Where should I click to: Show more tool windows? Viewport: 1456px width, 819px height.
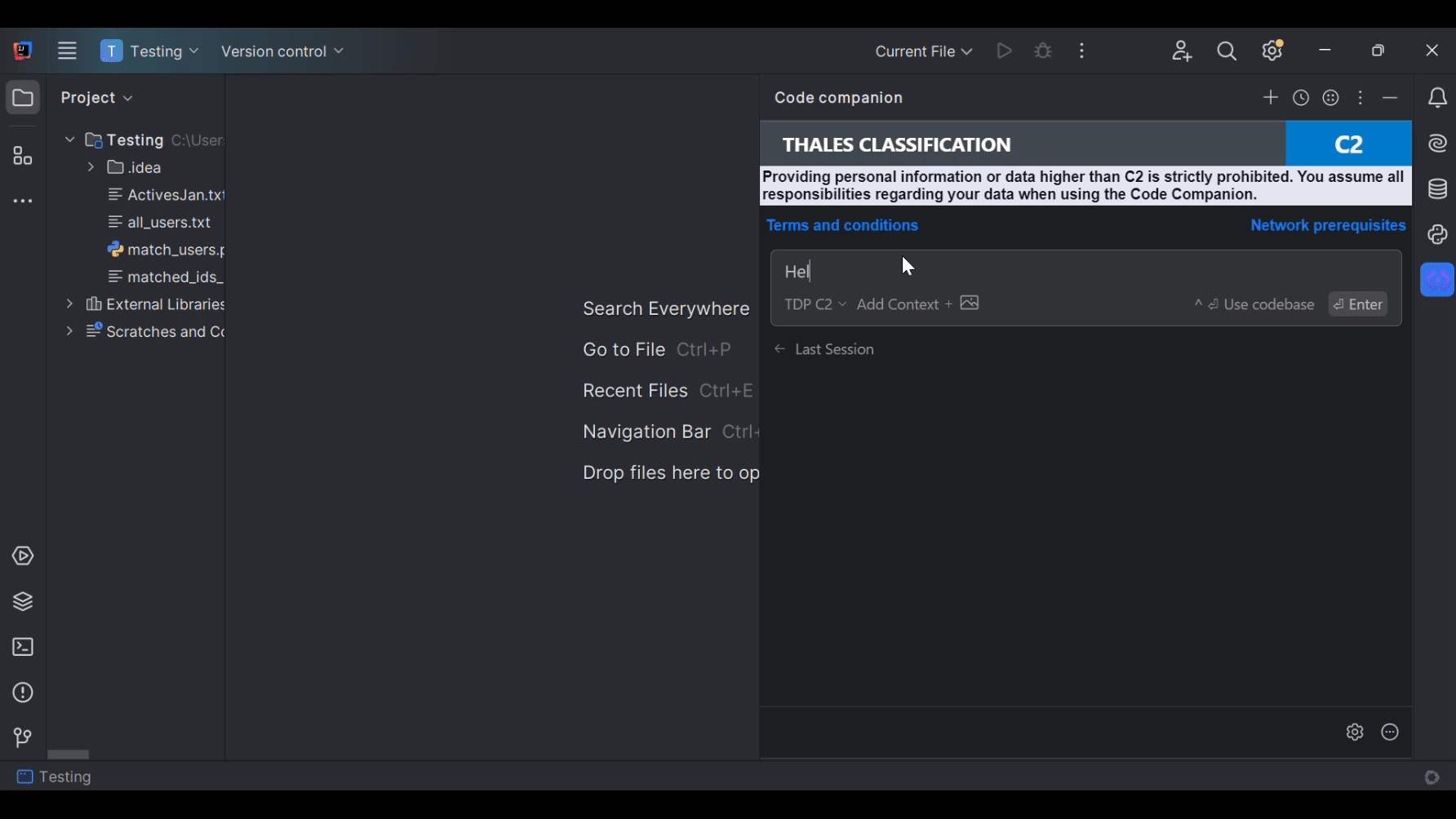pyautogui.click(x=23, y=201)
